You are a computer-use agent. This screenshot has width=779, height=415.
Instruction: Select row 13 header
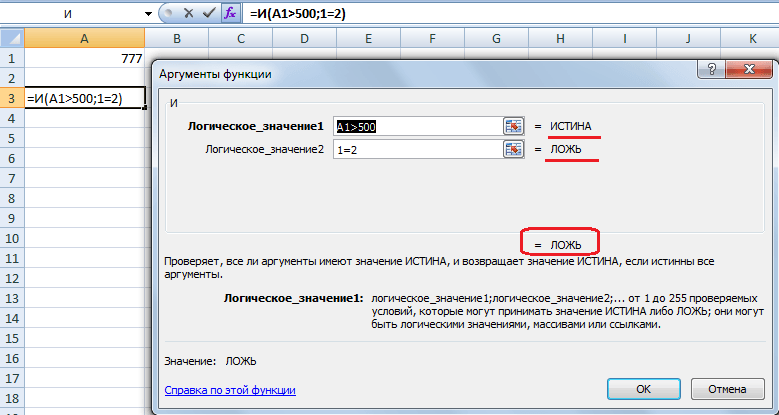12,298
